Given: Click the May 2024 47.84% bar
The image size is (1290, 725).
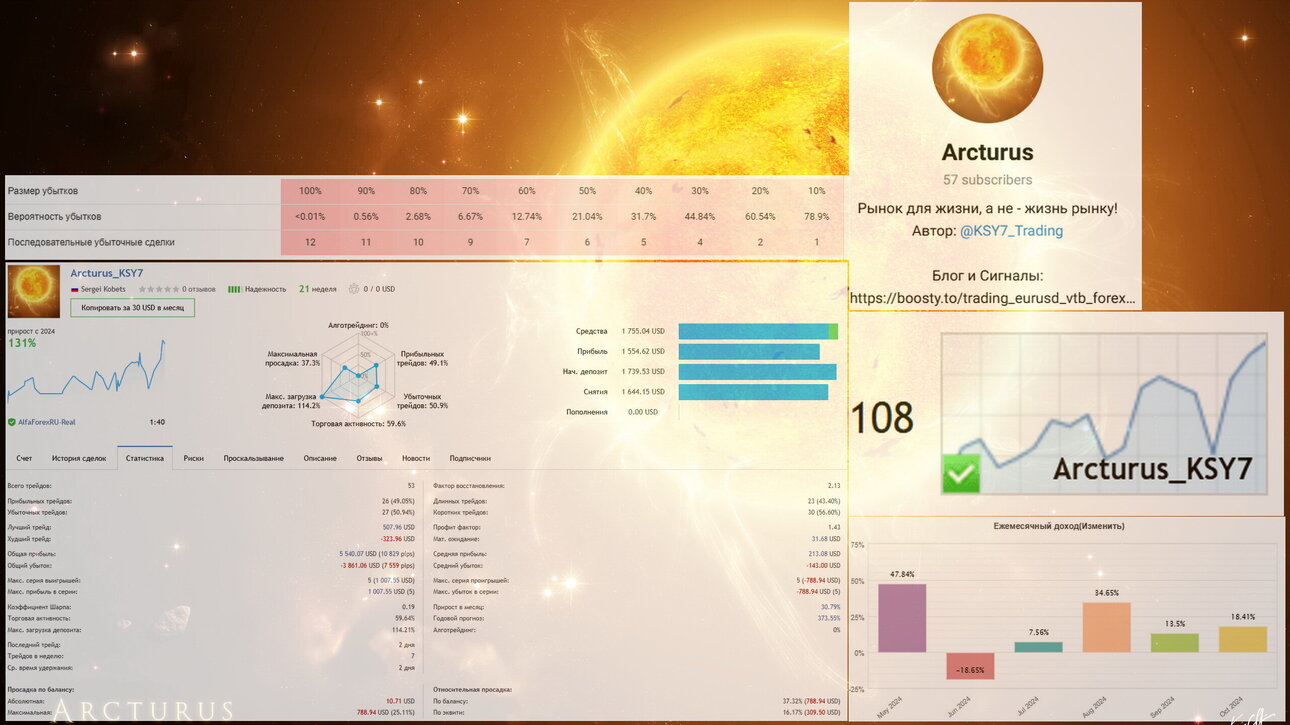Looking at the screenshot, I should [x=902, y=618].
